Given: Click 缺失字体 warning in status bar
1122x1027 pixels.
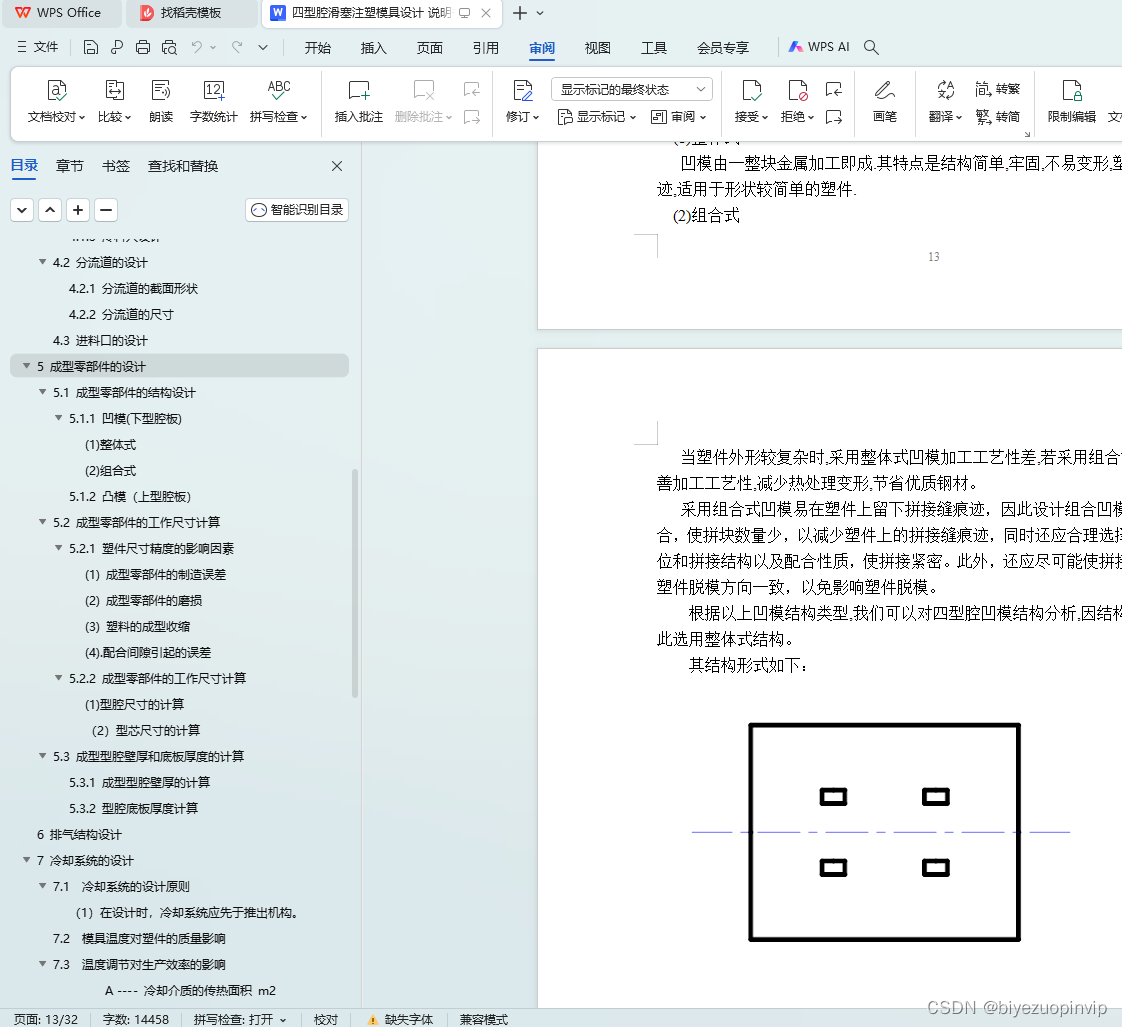Looking at the screenshot, I should [x=400, y=1019].
